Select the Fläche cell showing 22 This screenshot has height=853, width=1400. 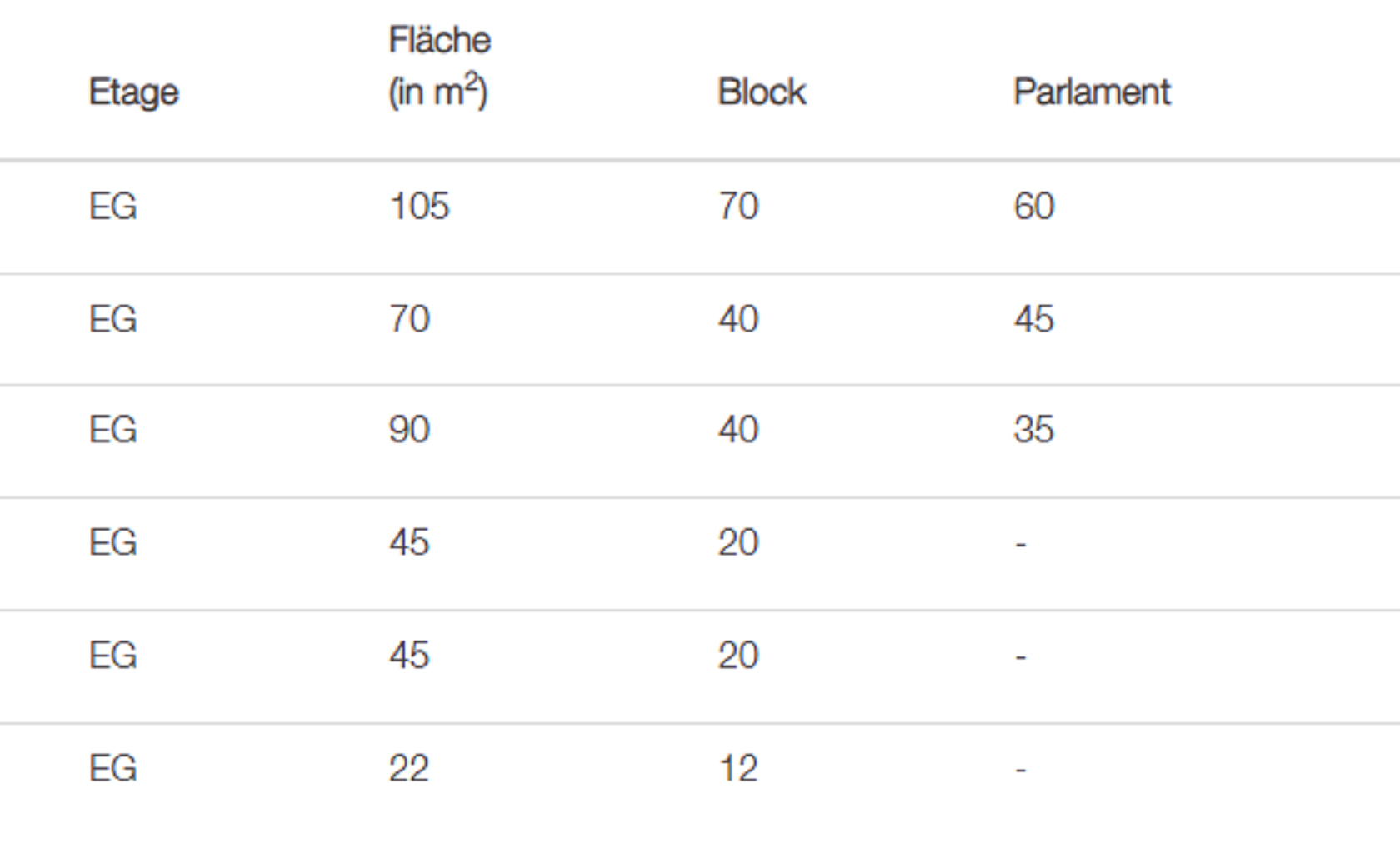[x=409, y=769]
